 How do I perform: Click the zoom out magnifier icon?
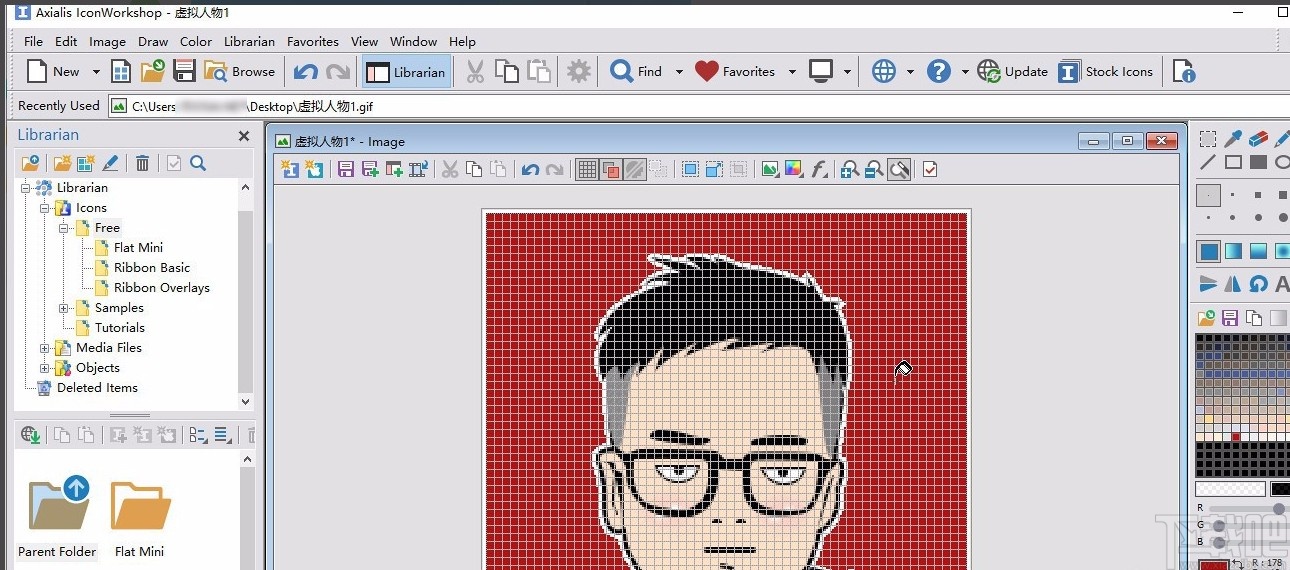point(874,169)
